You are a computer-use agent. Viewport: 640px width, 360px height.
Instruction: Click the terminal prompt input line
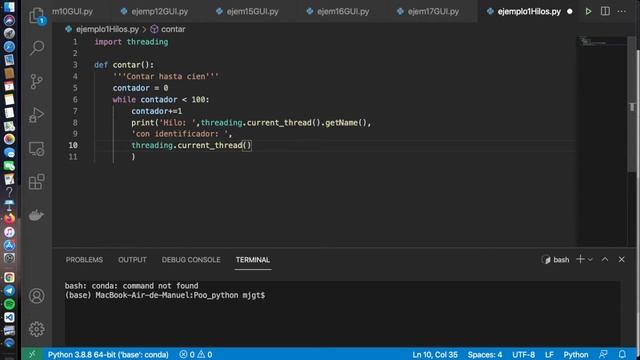click(165, 295)
